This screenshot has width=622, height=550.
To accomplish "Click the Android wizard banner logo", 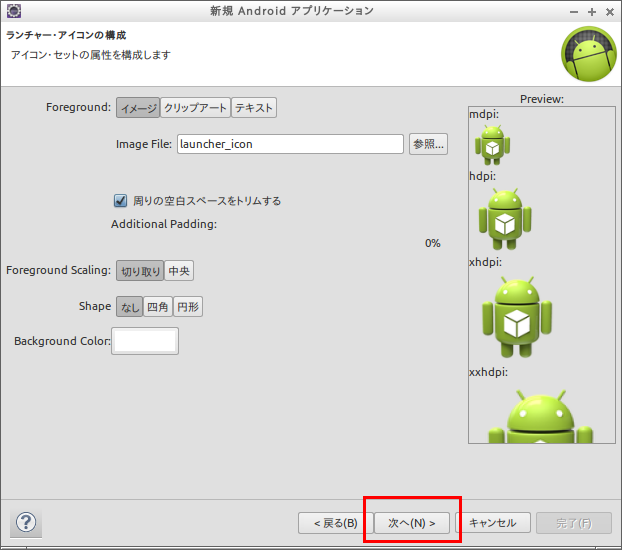I will click(589, 54).
